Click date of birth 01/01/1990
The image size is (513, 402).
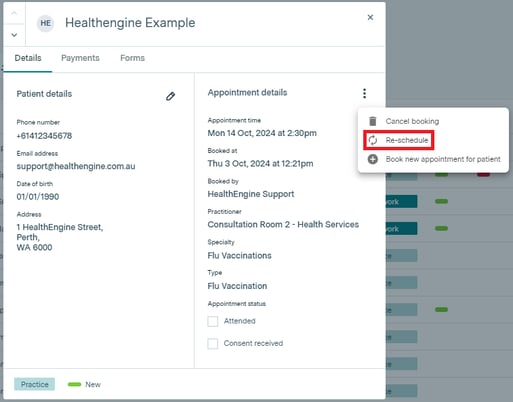click(x=38, y=197)
